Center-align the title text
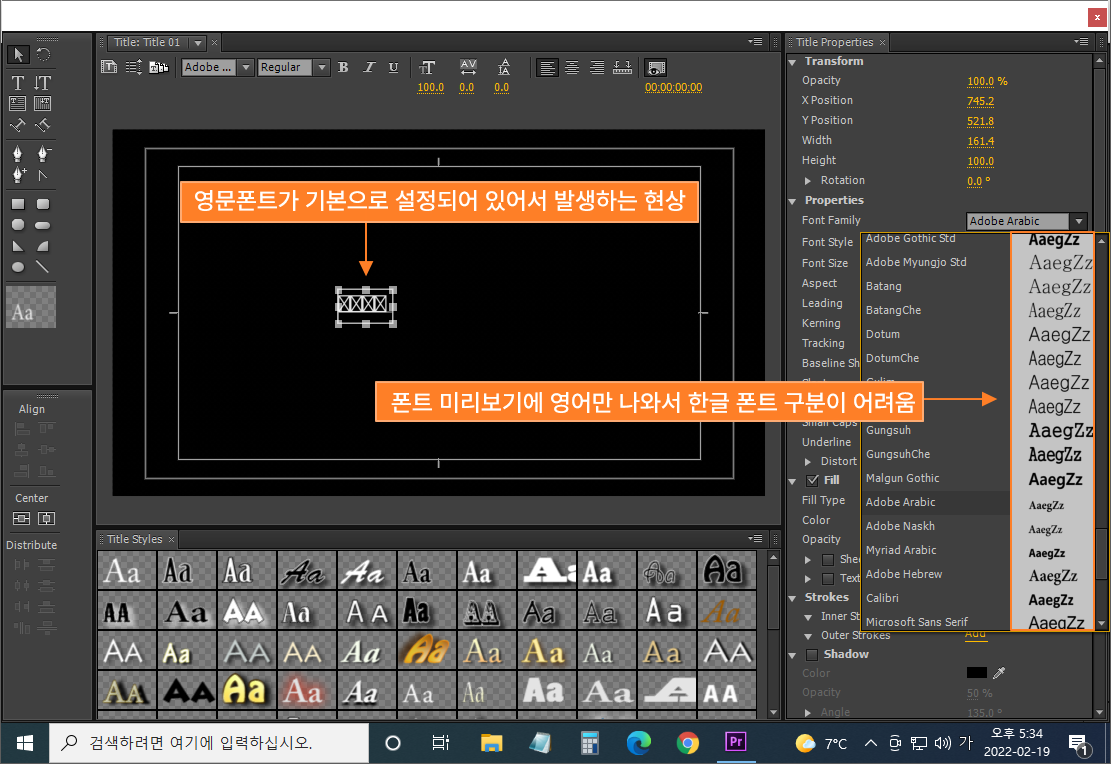1111x764 pixels. [573, 67]
